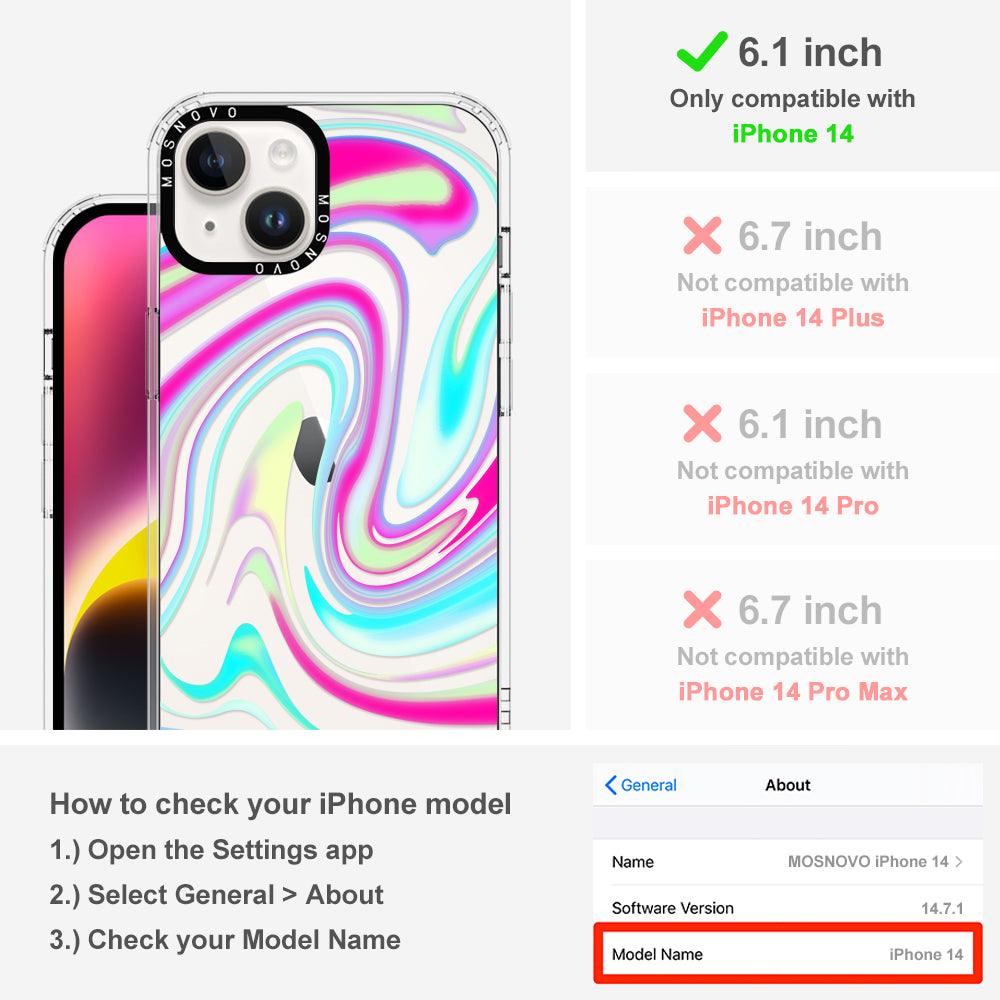Viewport: 1000px width, 1000px height.
Task: Click the red X beside iPhone 14 Pro
Action: 702,423
